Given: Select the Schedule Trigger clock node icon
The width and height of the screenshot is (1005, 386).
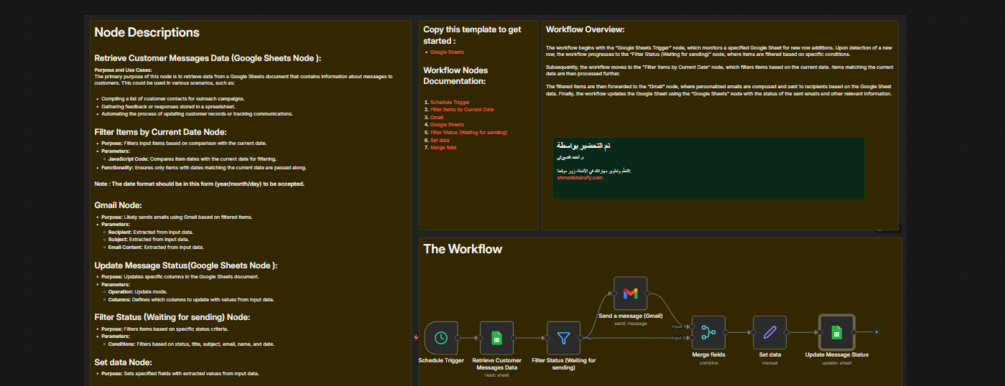Looking at the screenshot, I should pos(441,337).
